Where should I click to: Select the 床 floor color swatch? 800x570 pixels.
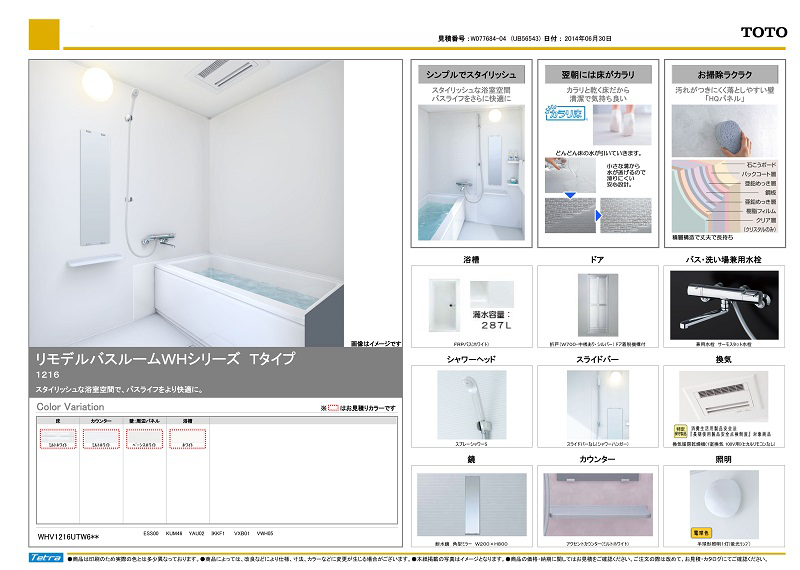point(58,439)
